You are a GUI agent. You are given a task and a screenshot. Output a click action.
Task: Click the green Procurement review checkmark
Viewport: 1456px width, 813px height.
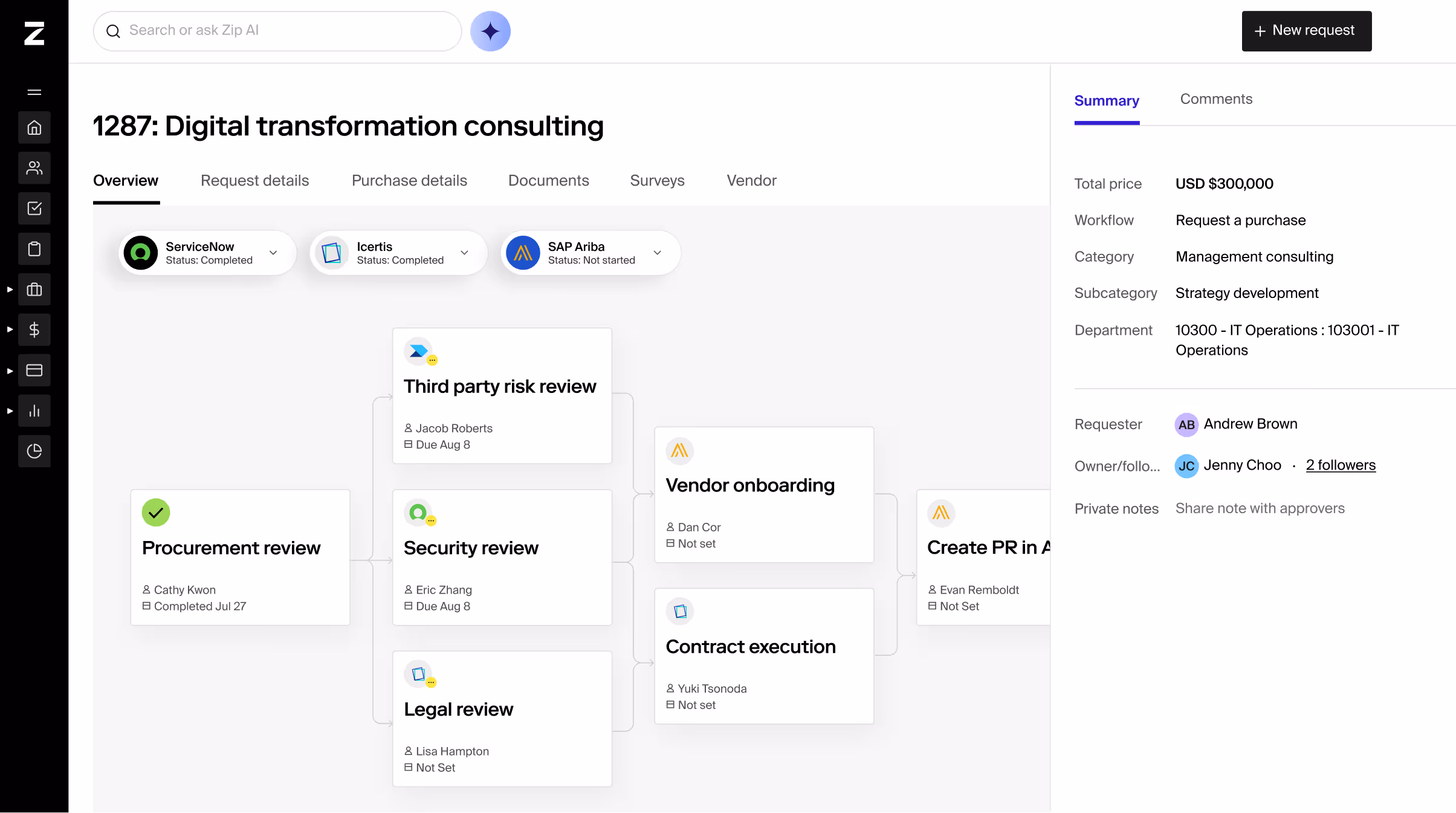pyautogui.click(x=156, y=513)
